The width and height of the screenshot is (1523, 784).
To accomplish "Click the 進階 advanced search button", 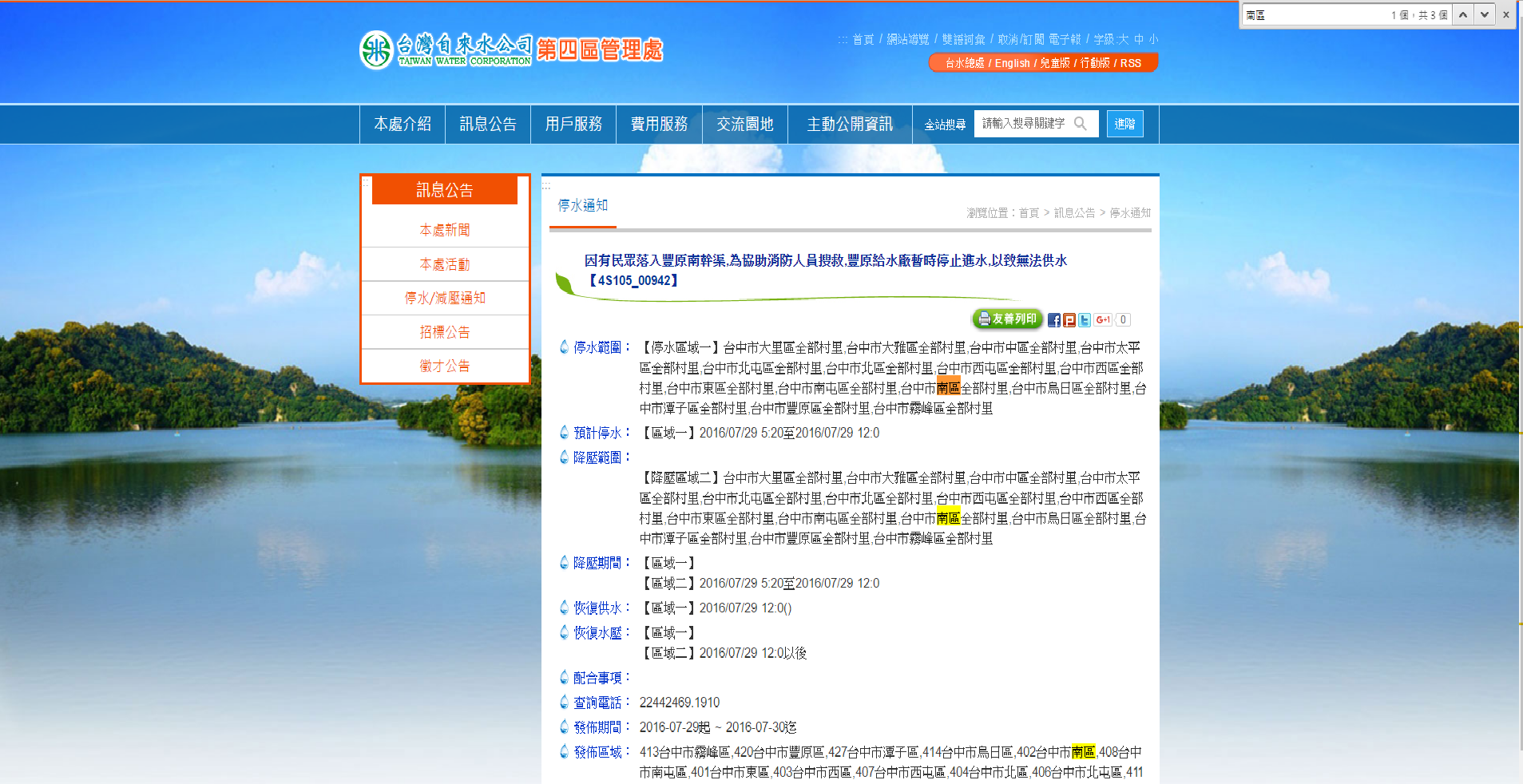I will point(1124,124).
